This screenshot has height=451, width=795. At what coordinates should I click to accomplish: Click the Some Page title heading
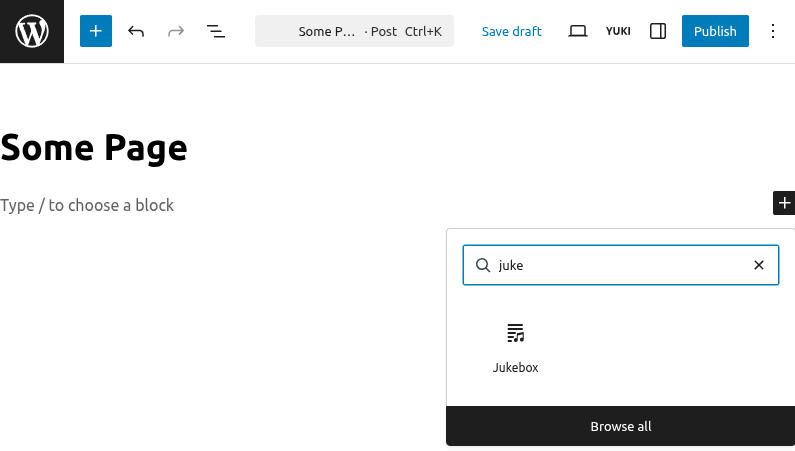pos(94,149)
